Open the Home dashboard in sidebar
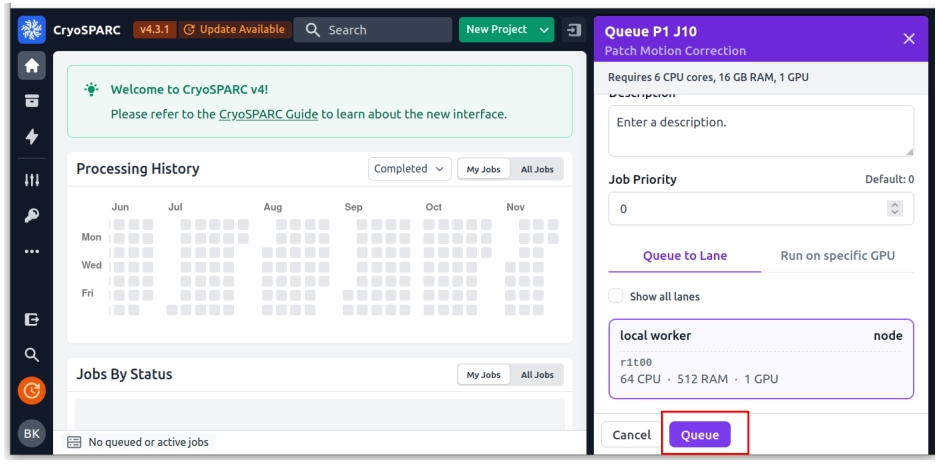The height and width of the screenshot is (464, 939). point(31,65)
